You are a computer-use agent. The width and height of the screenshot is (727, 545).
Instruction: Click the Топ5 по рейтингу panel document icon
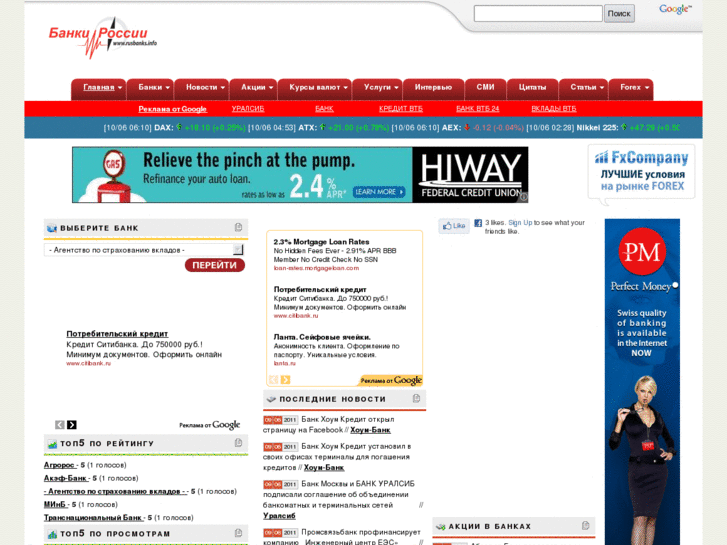click(x=238, y=442)
